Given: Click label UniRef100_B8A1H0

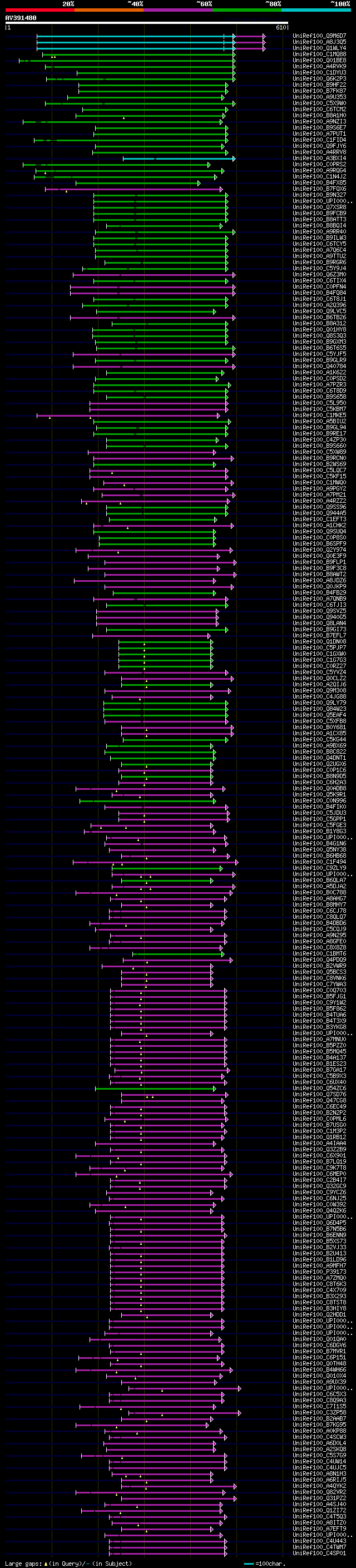Looking at the screenshot, I should point(319,116).
